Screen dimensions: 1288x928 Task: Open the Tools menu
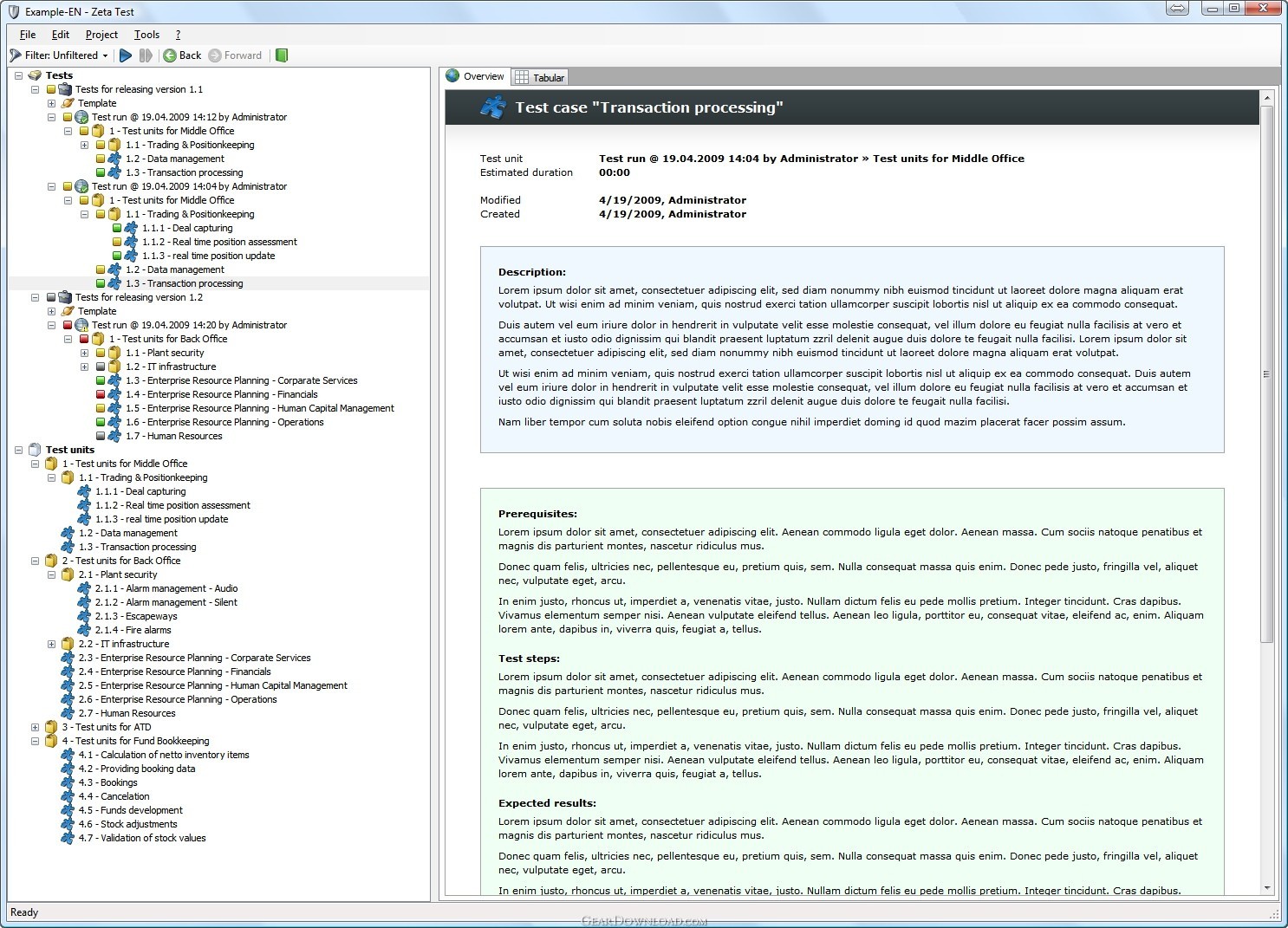pyautogui.click(x=146, y=35)
